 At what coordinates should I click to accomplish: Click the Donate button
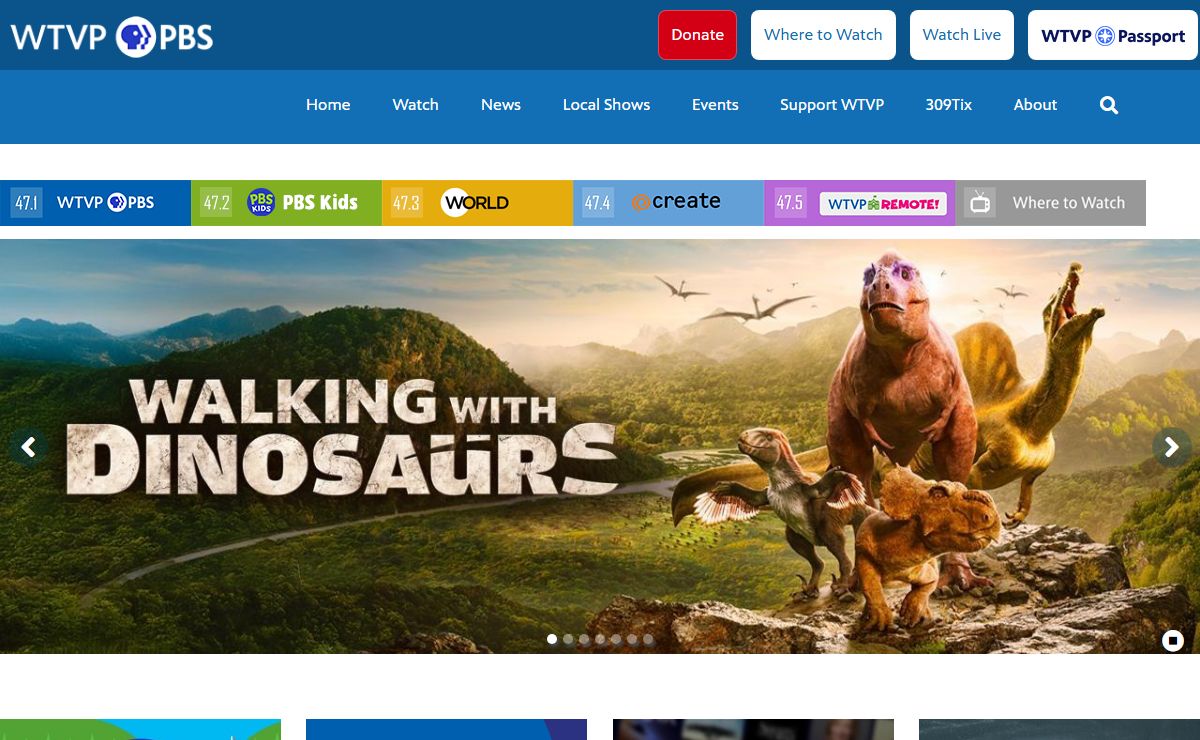[697, 35]
